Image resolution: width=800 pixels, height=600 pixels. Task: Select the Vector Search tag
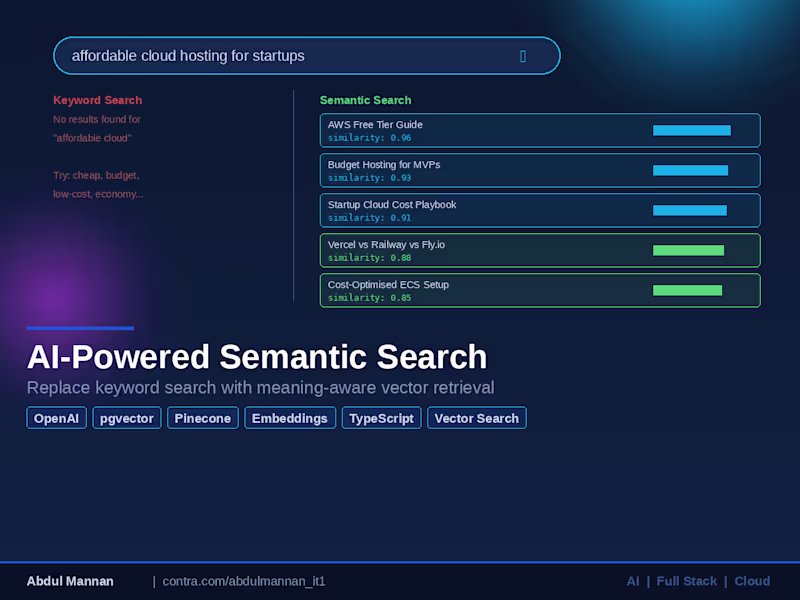point(477,418)
